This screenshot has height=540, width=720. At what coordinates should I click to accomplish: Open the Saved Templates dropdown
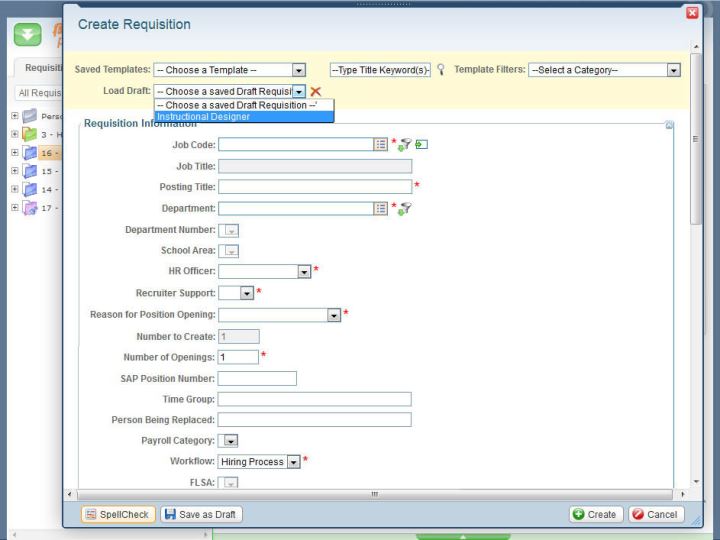[298, 70]
